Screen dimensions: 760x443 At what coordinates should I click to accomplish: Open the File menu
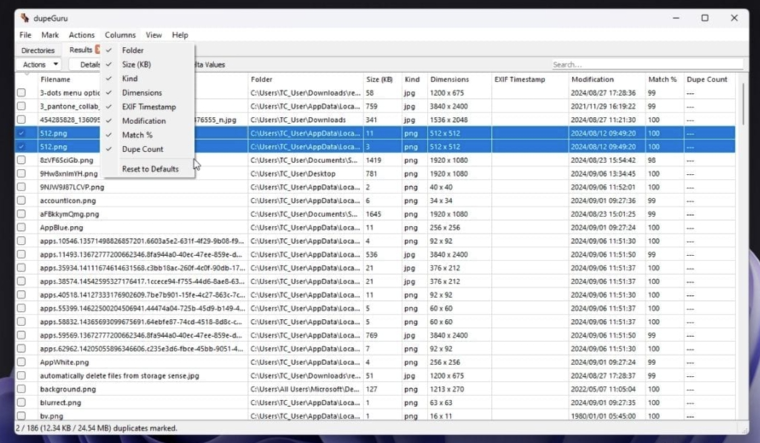click(25, 35)
